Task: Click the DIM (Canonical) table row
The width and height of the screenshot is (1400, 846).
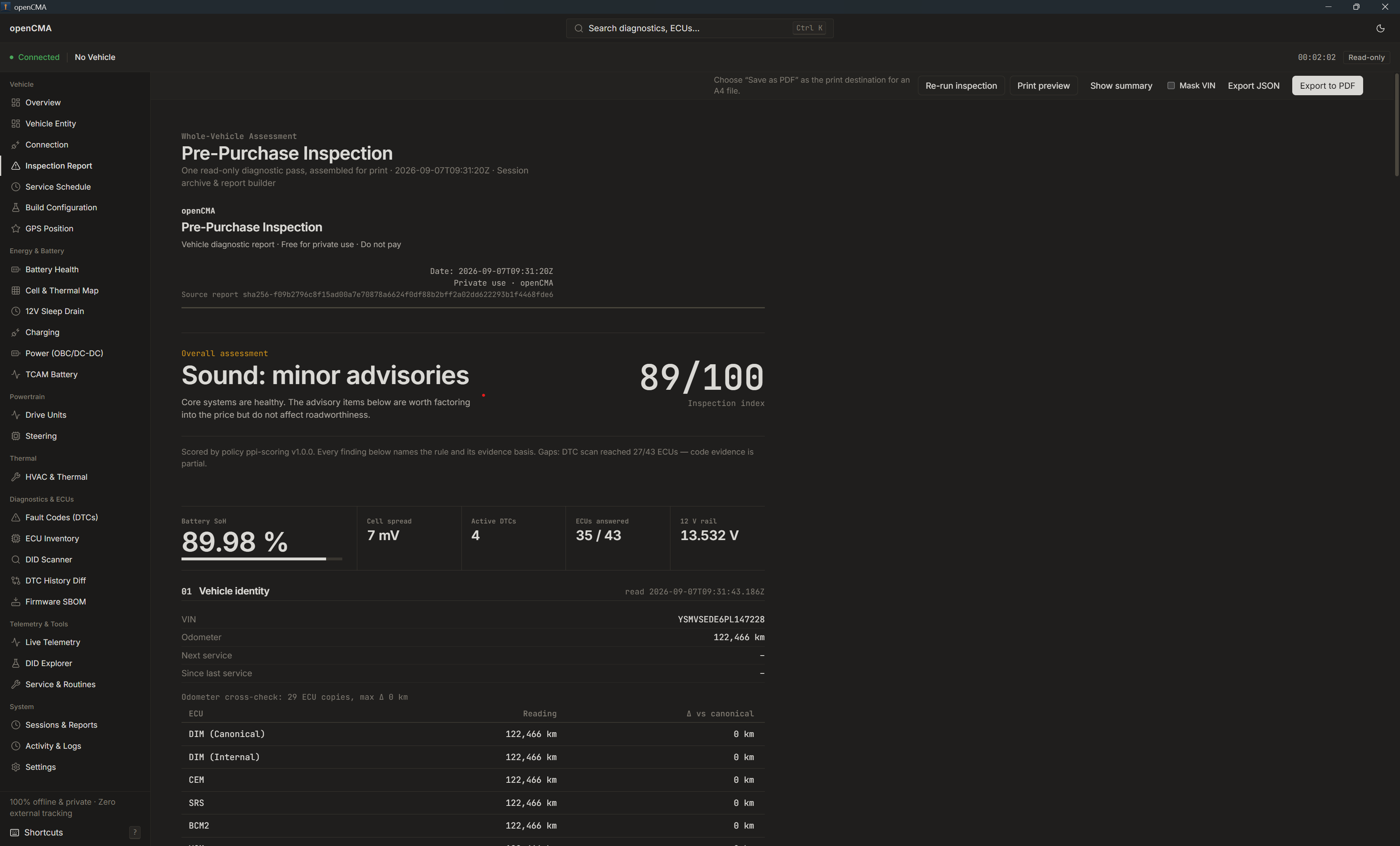Action: tap(473, 734)
